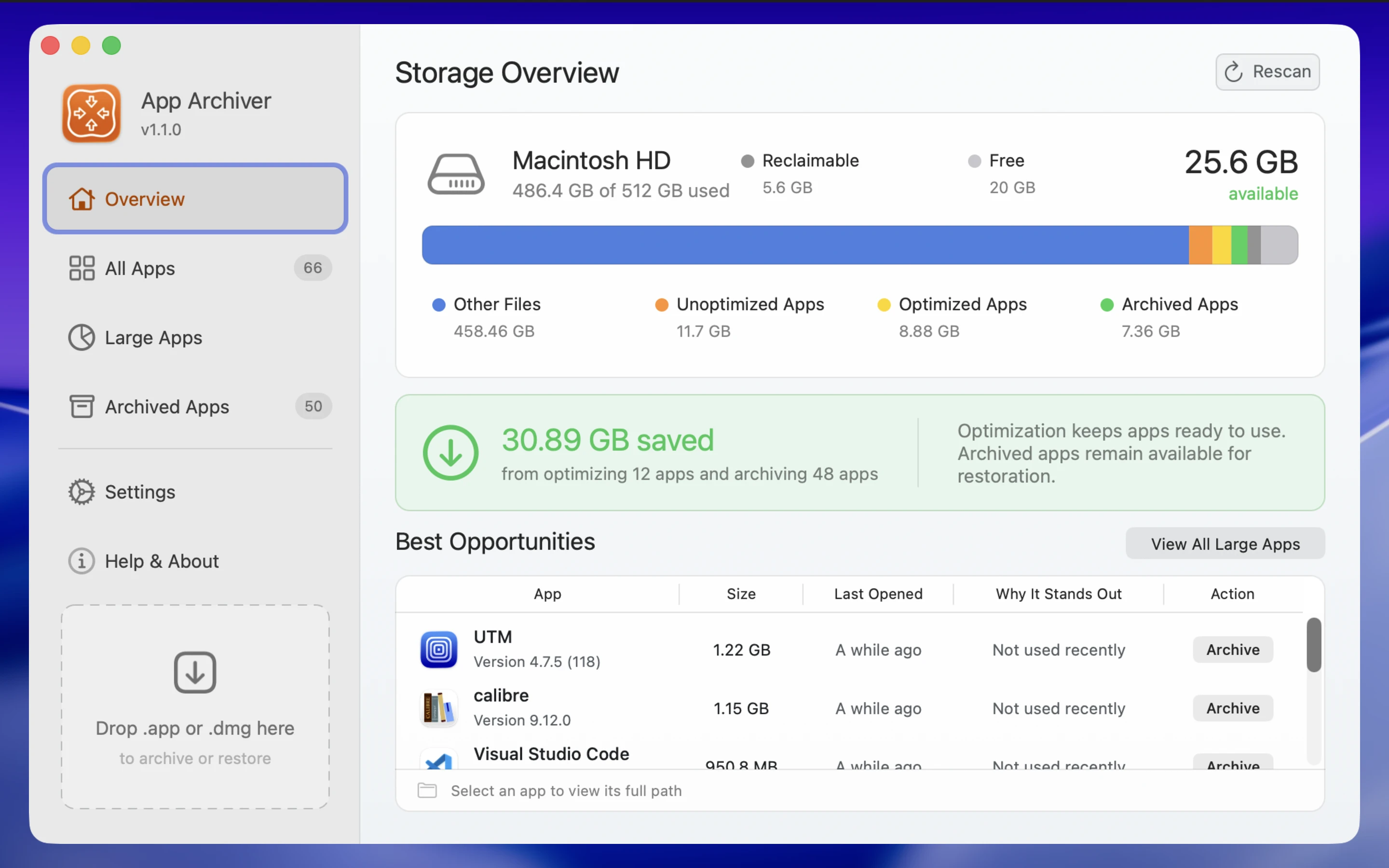1389x868 pixels.
Task: Click the Free 20 GB label
Action: pyautogui.click(x=1001, y=174)
